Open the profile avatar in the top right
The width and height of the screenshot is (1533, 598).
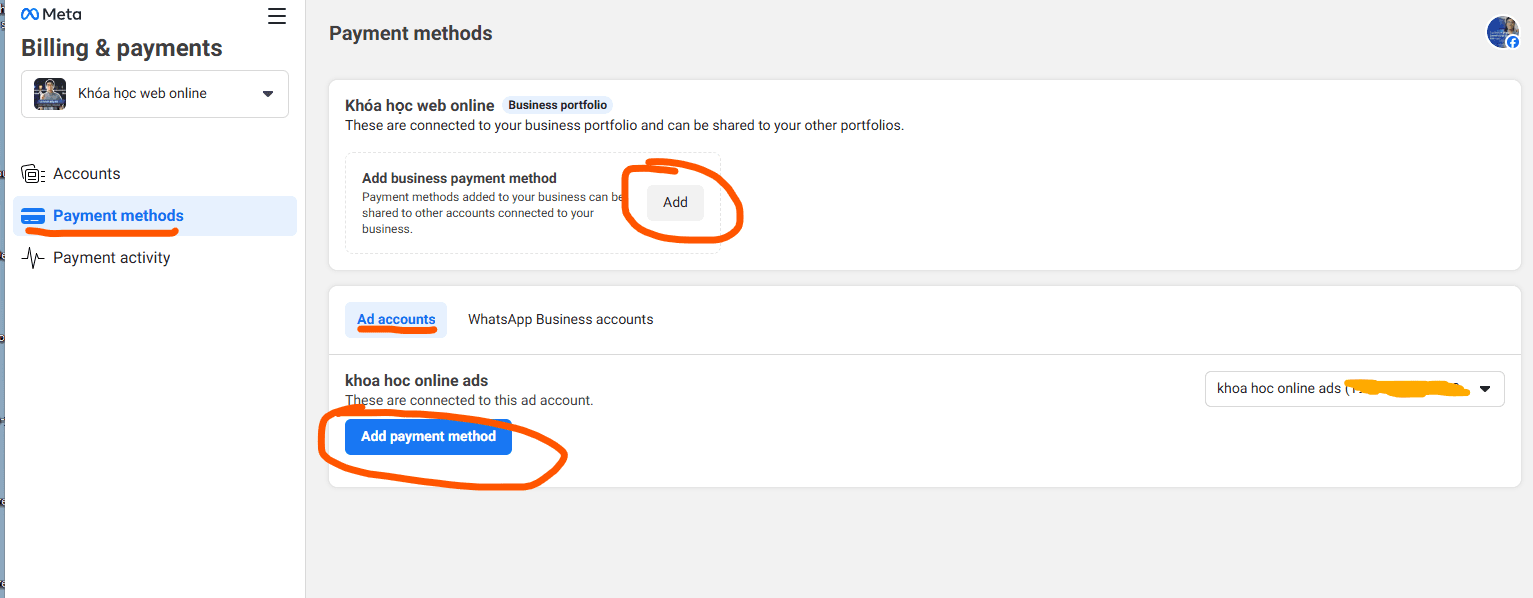click(x=1501, y=31)
